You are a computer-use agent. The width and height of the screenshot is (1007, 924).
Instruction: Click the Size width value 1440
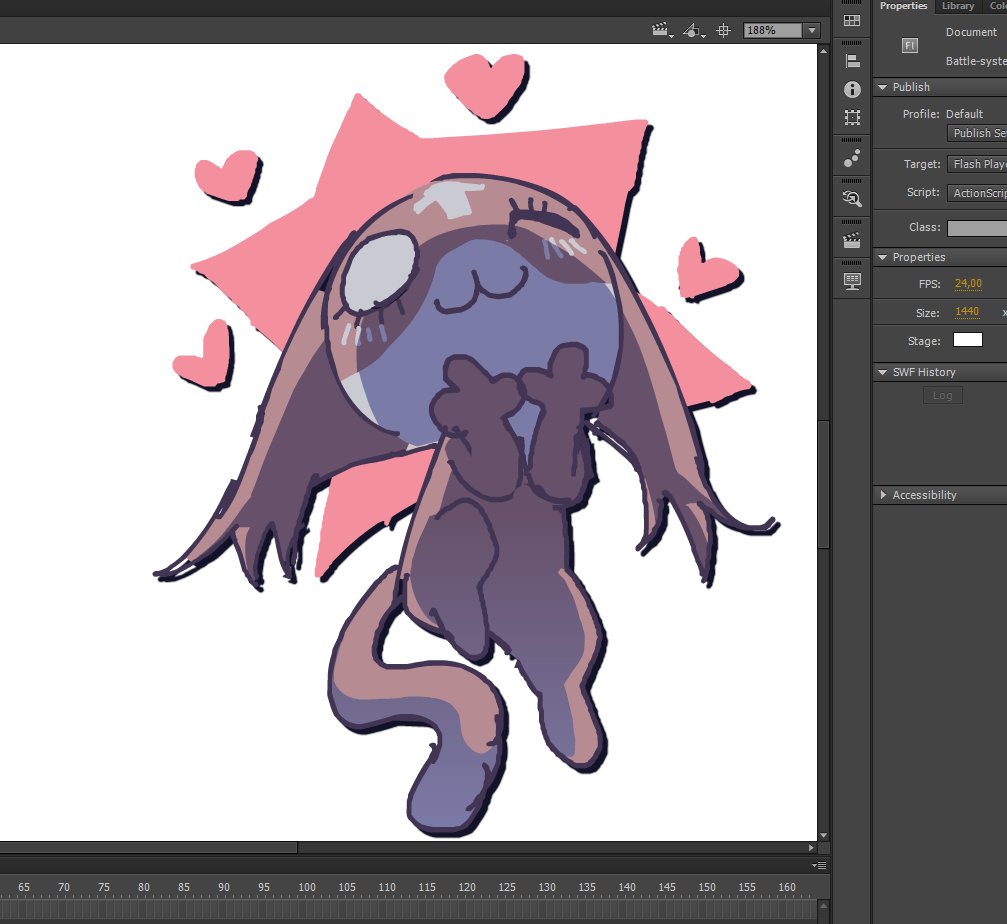click(x=967, y=311)
